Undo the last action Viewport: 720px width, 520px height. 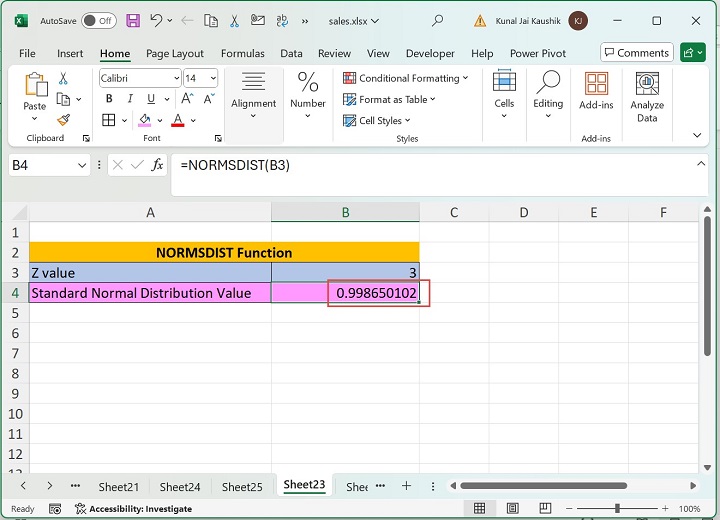[156, 21]
